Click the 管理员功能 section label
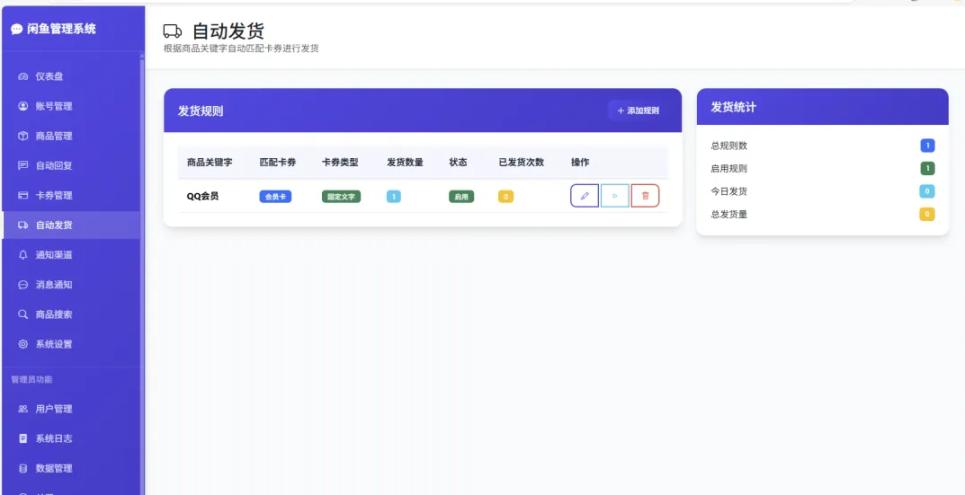Image resolution: width=965 pixels, height=495 pixels. [31, 379]
